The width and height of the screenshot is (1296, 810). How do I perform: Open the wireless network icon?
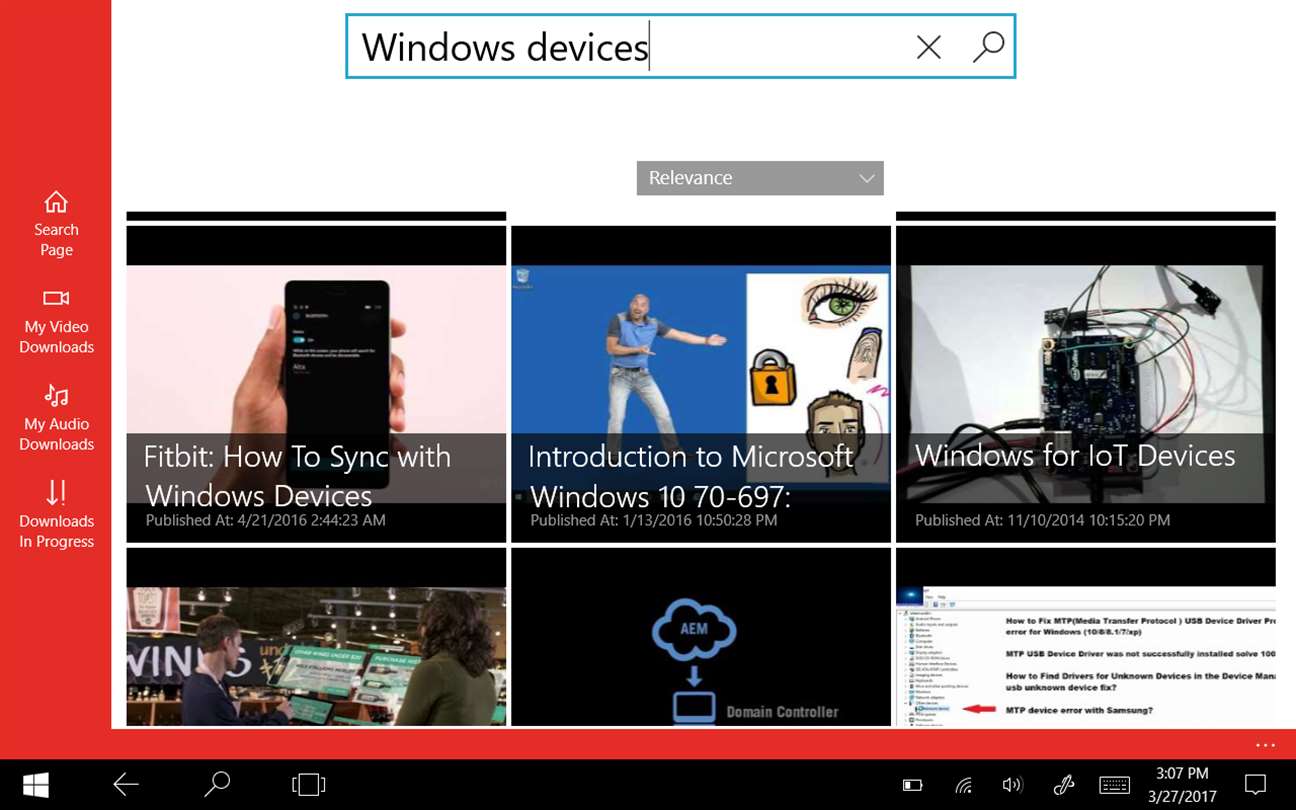point(963,786)
